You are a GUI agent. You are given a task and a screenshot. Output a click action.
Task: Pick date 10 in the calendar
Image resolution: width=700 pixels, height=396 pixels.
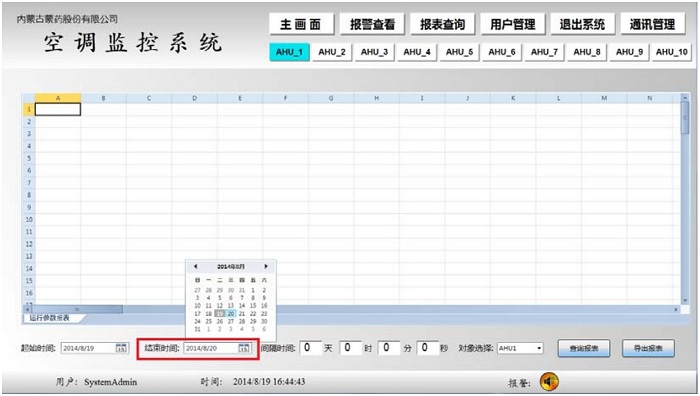tap(197, 306)
